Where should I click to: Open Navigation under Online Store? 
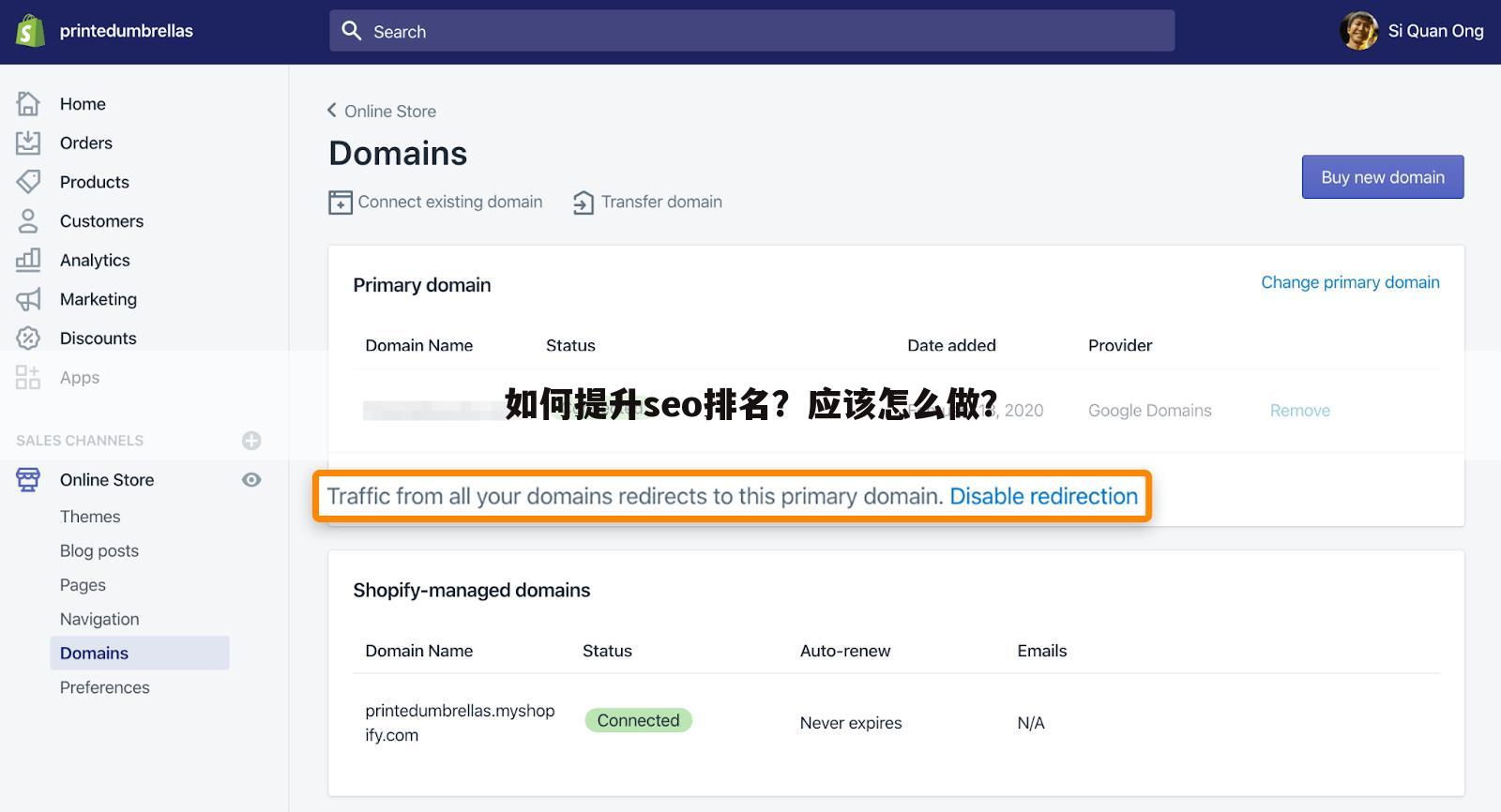point(99,620)
